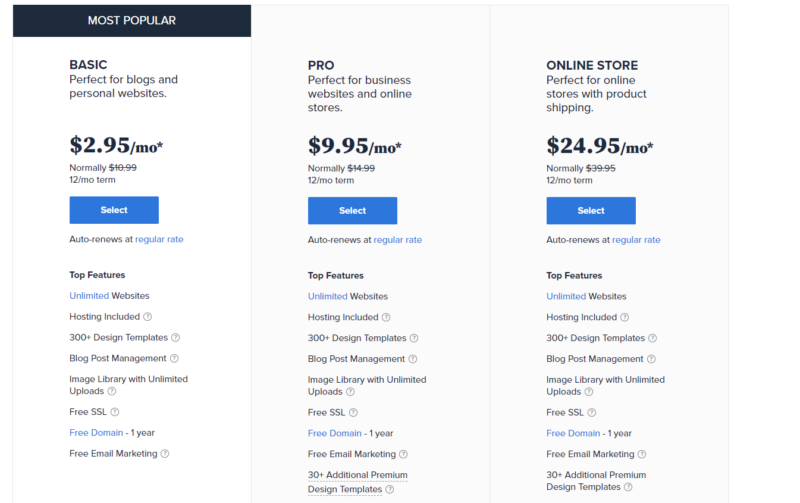Click Free Domain link in ONLINE STORE plan
This screenshot has width=800, height=503.
(573, 433)
